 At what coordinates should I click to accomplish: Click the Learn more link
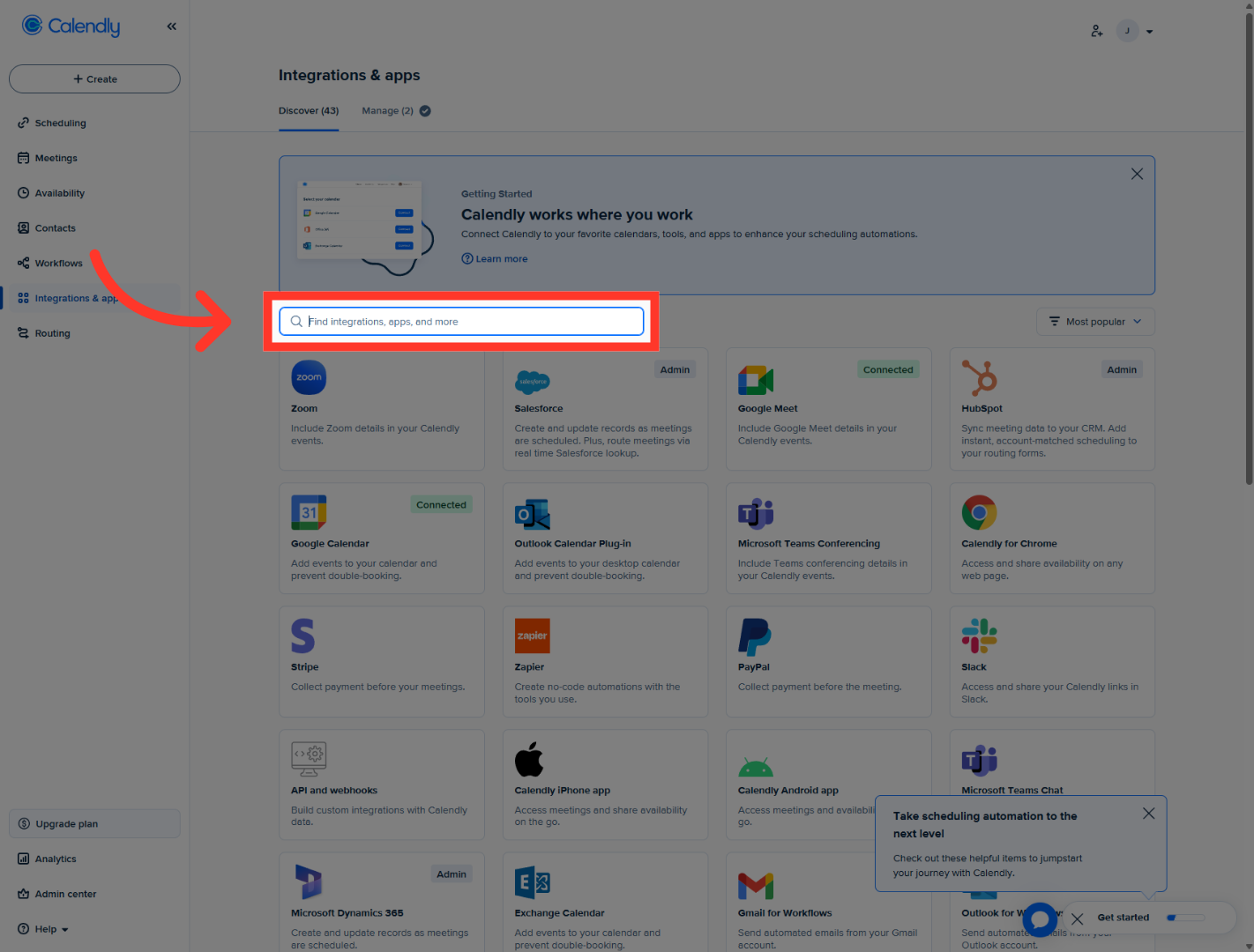[495, 258]
